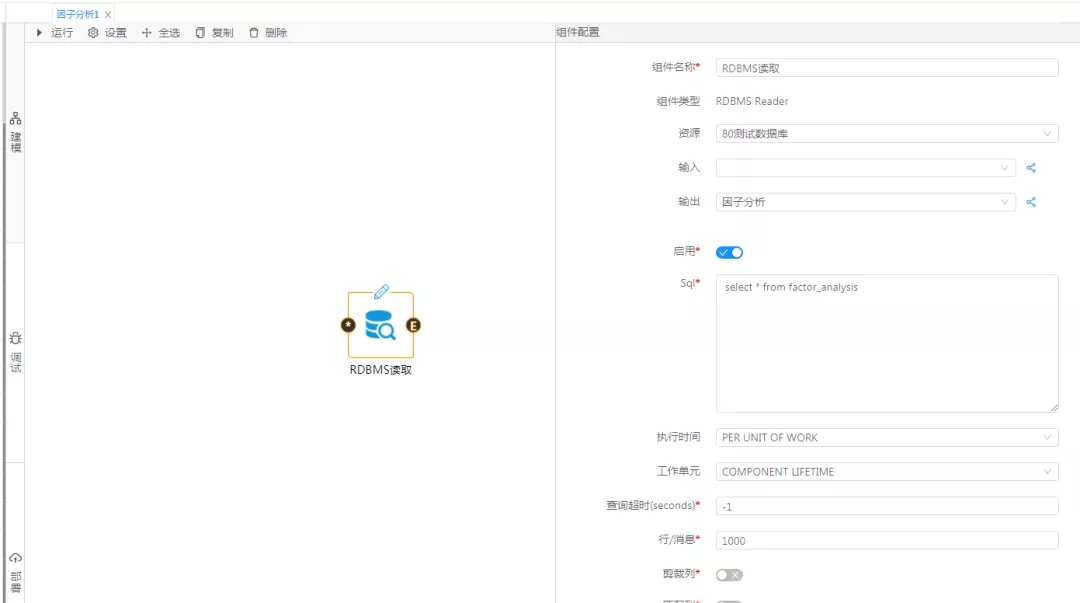
Task: Click the pencil edit icon above node
Action: pyautogui.click(x=381, y=291)
